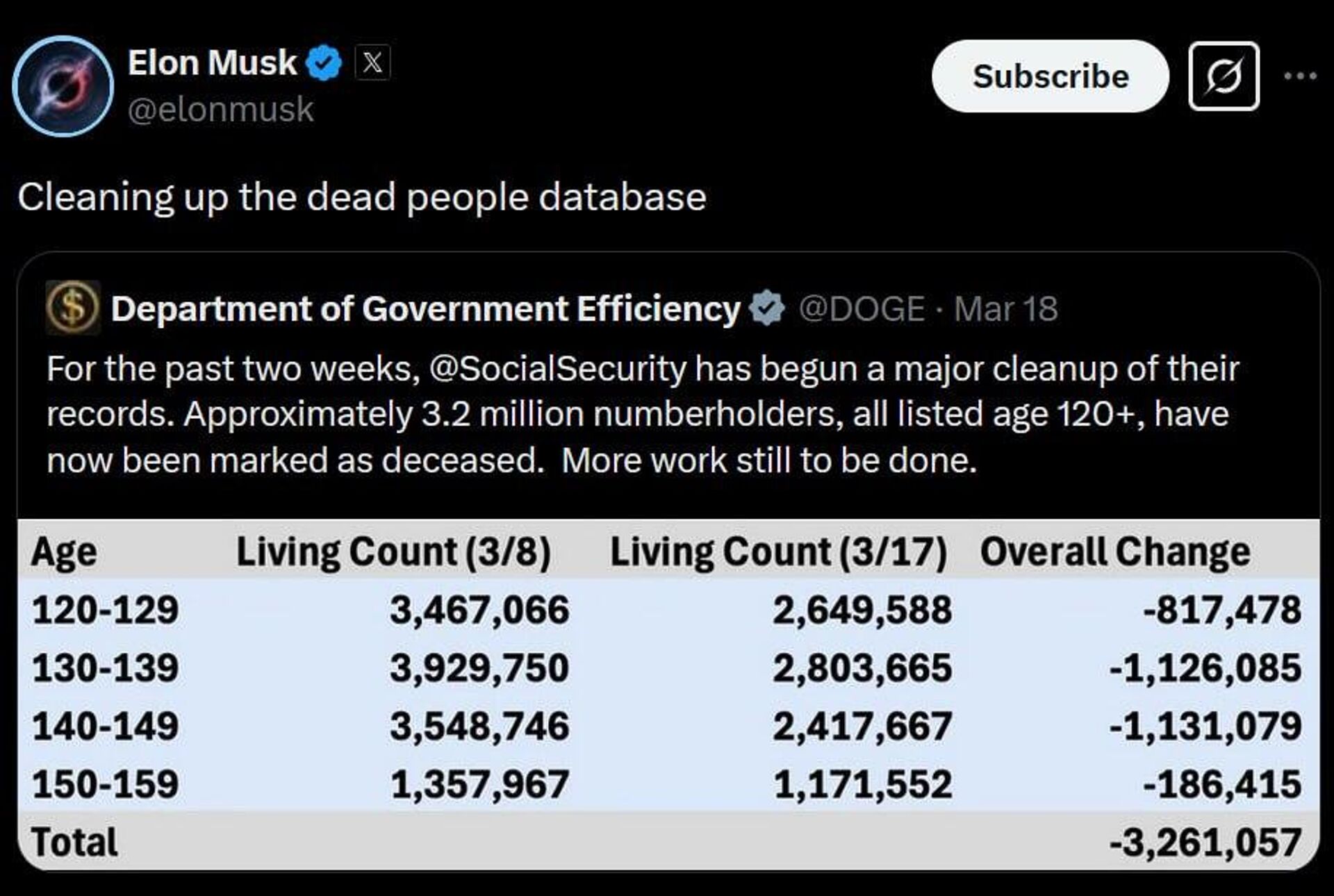
Task: Select the tweet text about dead people database
Action: point(361,197)
